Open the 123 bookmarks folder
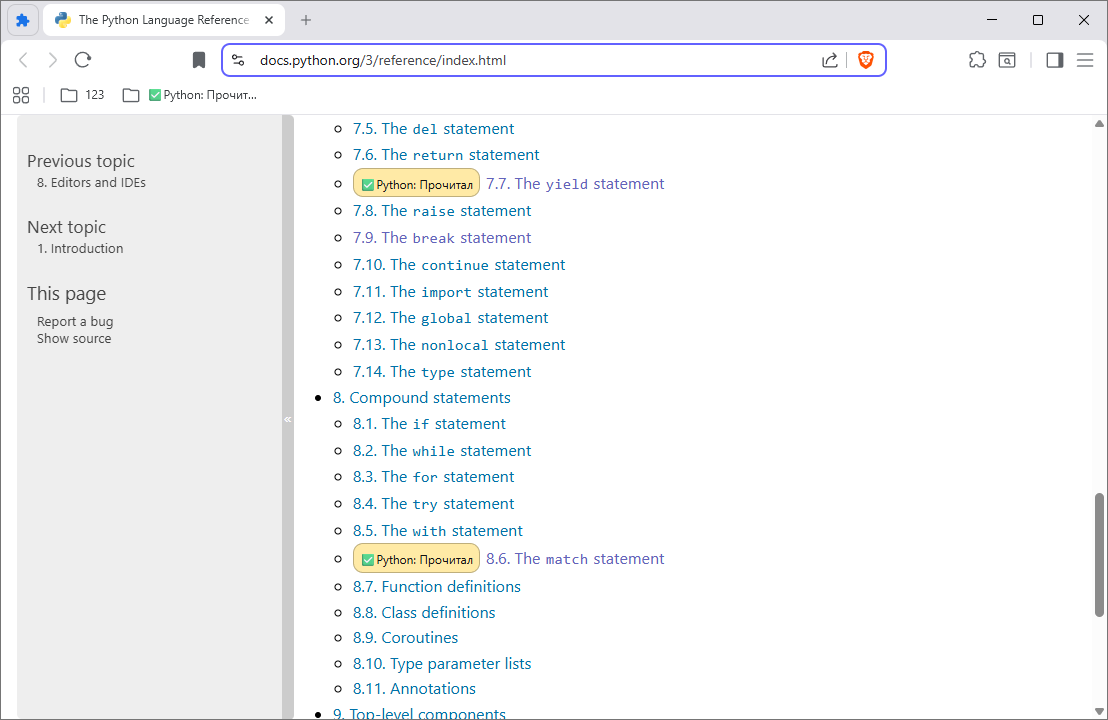 [x=83, y=95]
